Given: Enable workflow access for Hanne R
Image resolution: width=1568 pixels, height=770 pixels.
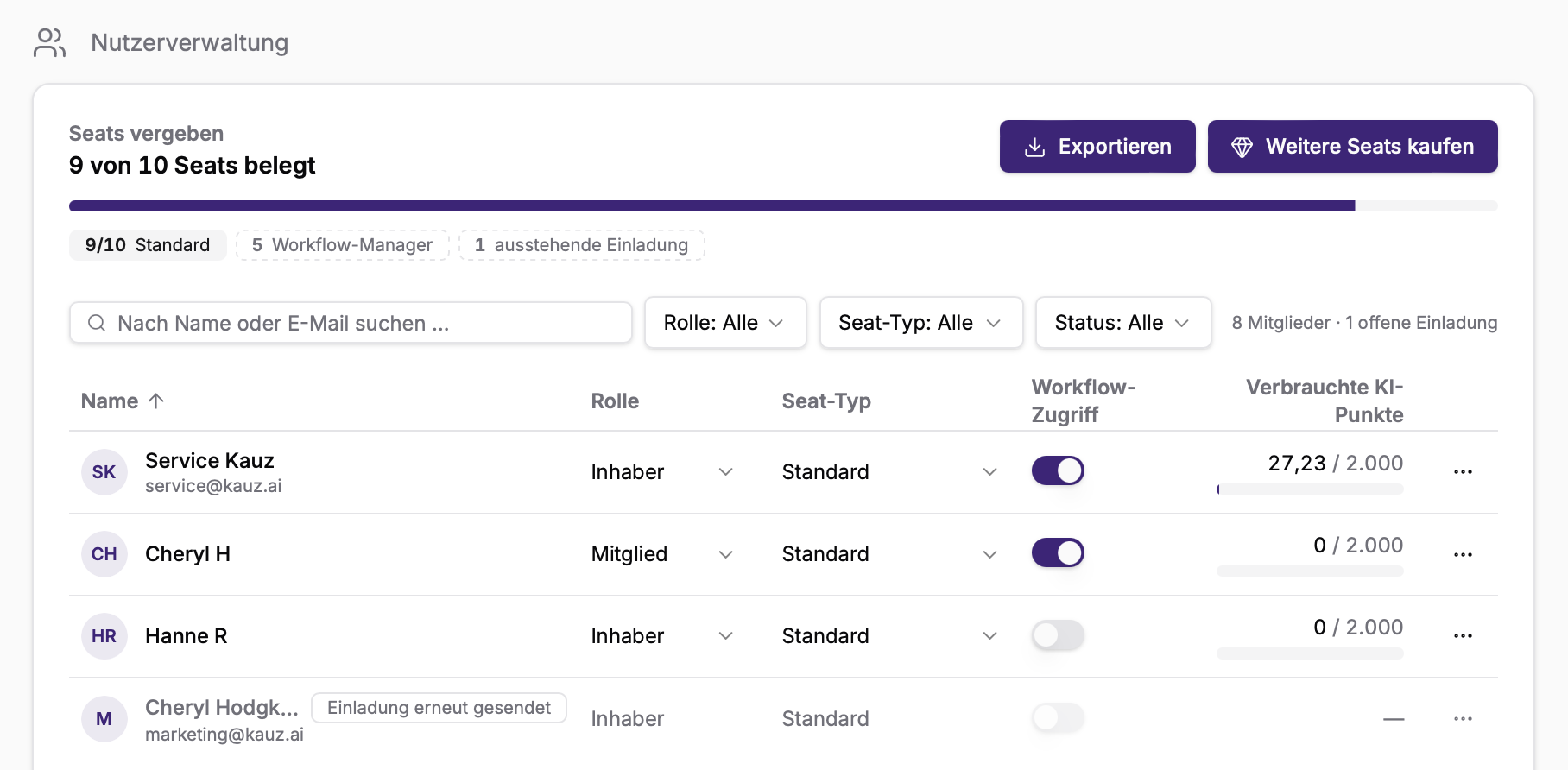Looking at the screenshot, I should click(x=1058, y=635).
